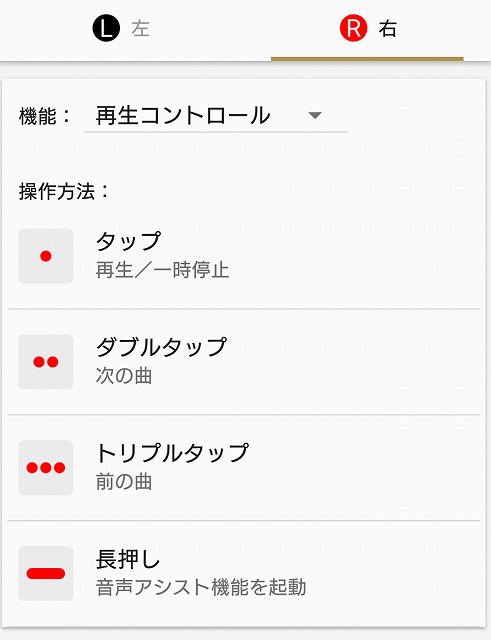Switch to the 左 (left) tab
This screenshot has width=491, height=640.
[x=122, y=29]
